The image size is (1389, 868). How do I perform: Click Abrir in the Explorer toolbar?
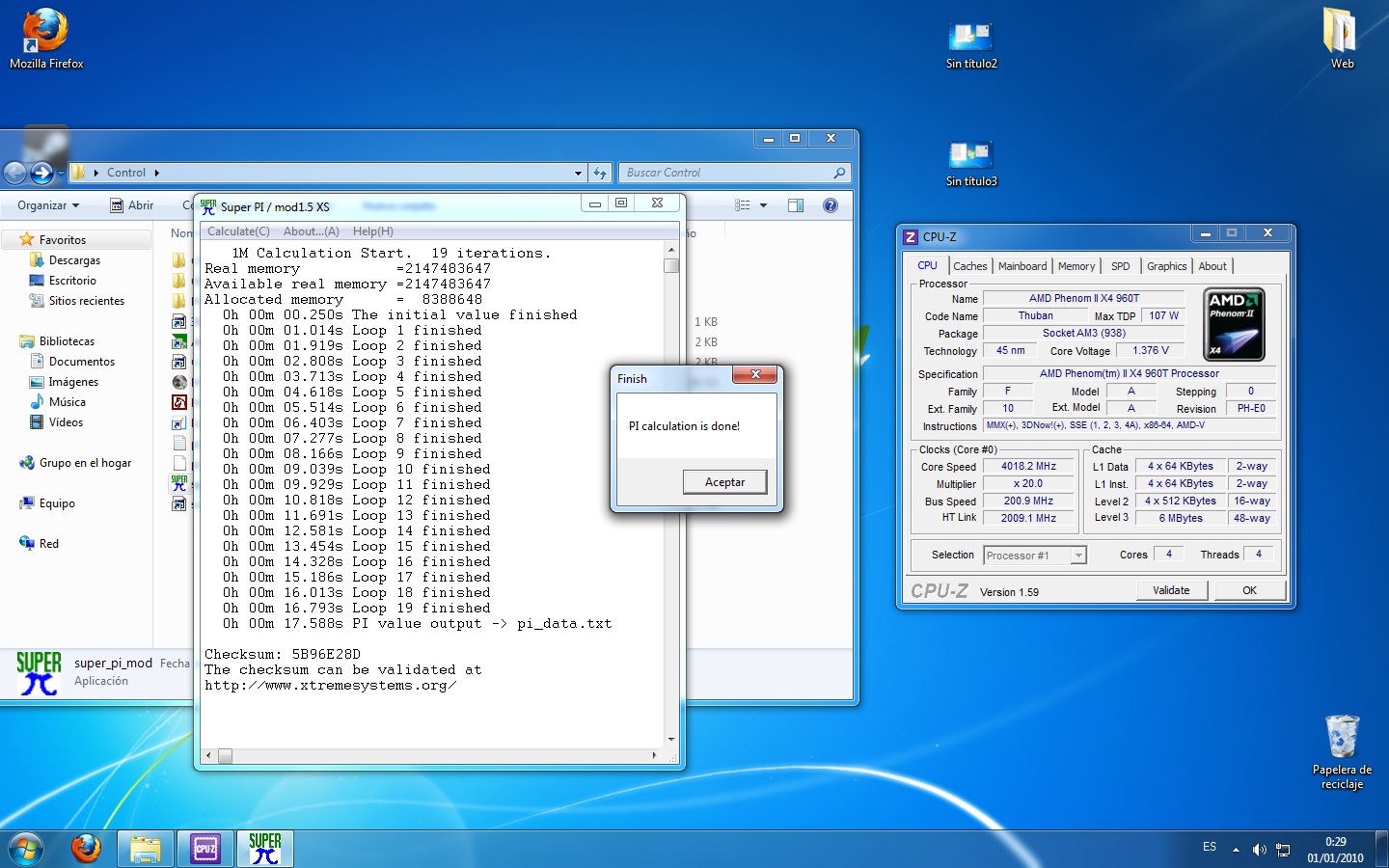coord(131,205)
